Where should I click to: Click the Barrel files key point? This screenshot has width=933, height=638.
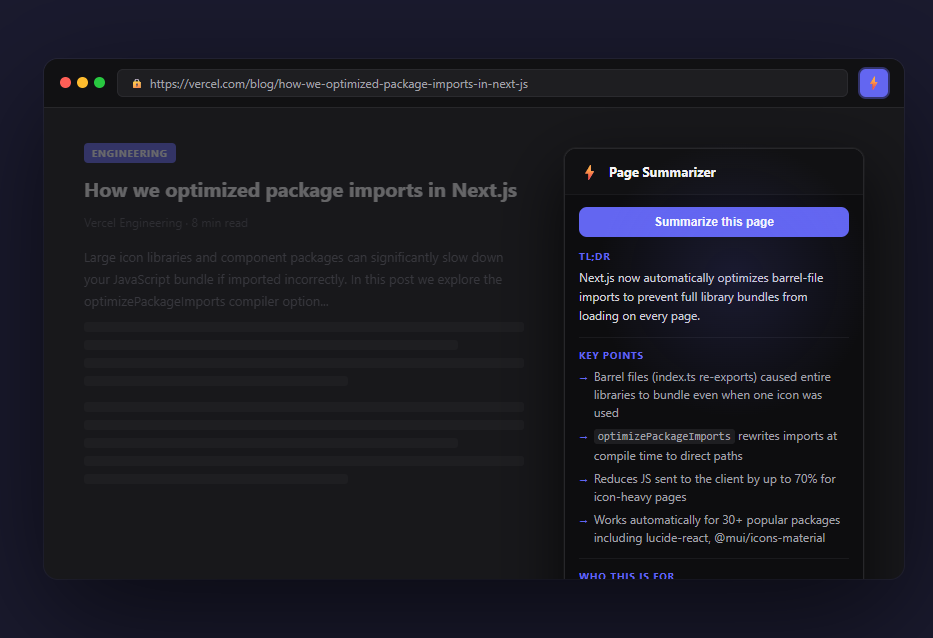coord(712,395)
